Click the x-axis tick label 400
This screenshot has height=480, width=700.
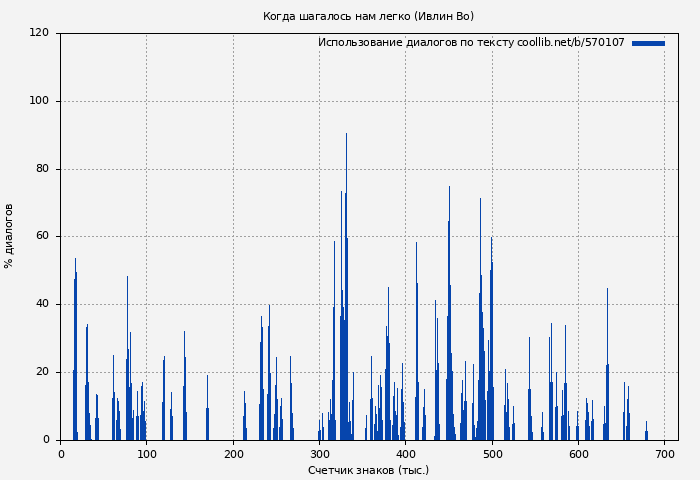pyautogui.click(x=406, y=454)
